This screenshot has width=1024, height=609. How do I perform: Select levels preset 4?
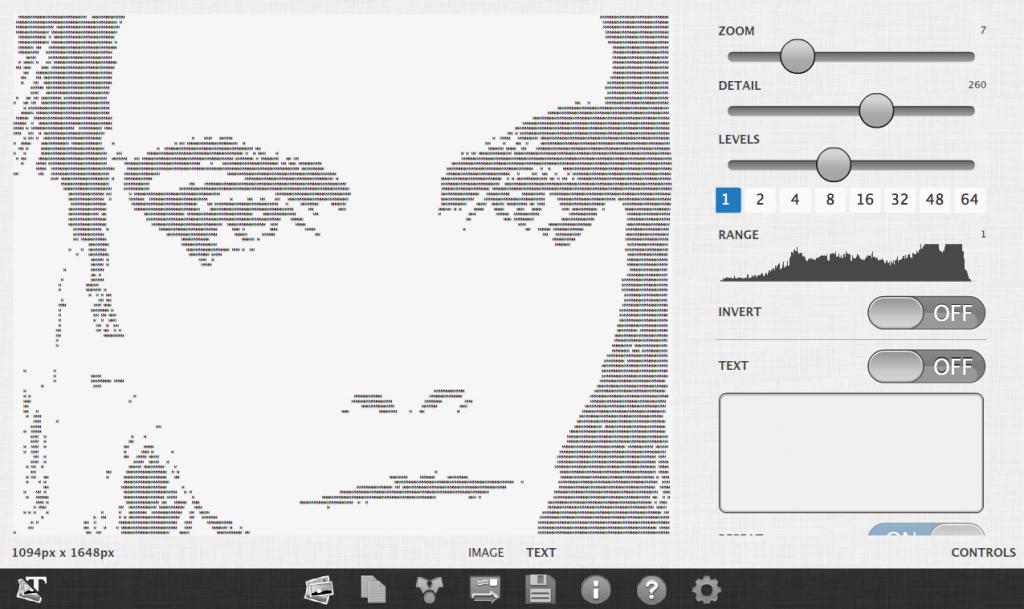point(795,200)
